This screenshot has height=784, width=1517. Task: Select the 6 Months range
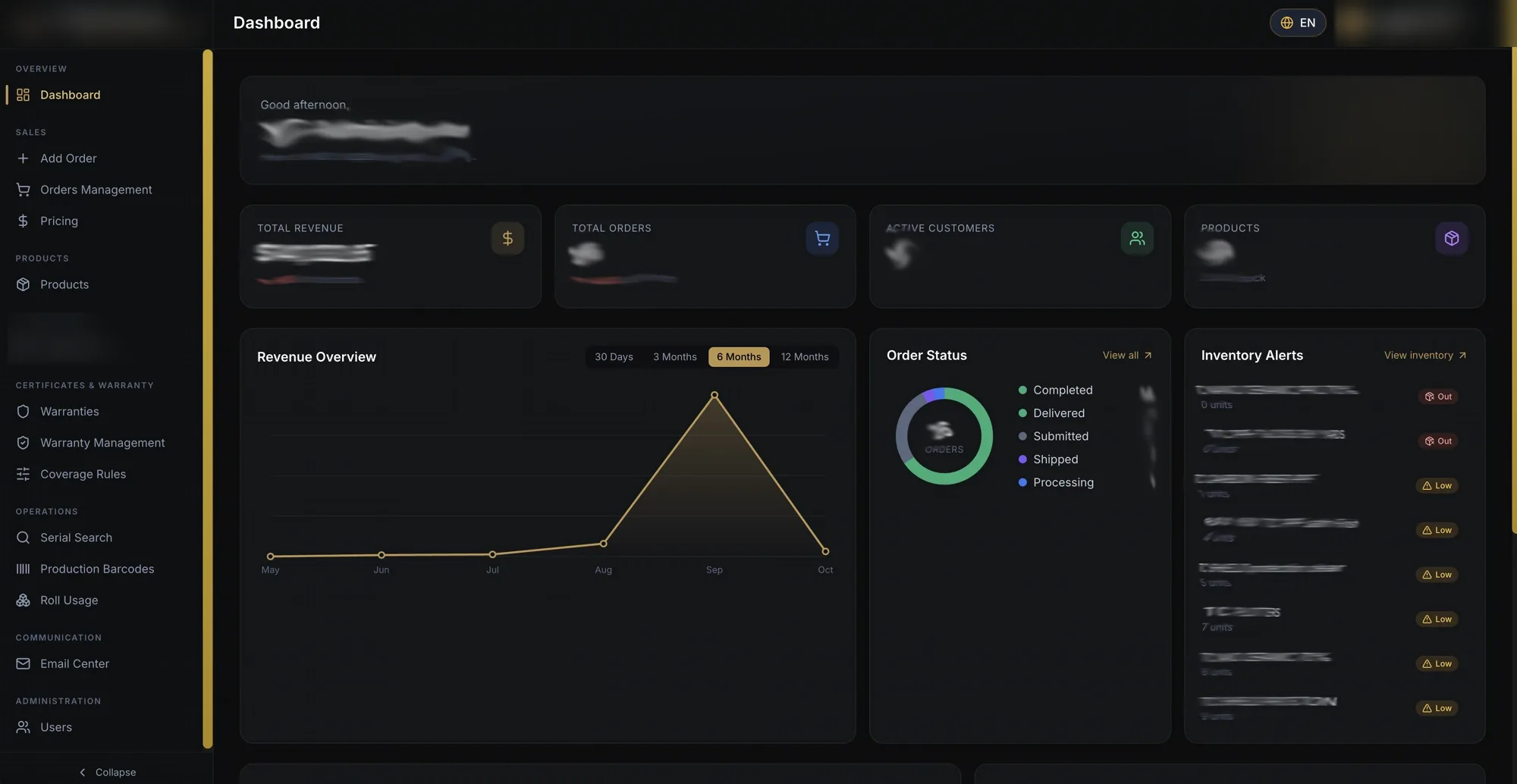739,357
